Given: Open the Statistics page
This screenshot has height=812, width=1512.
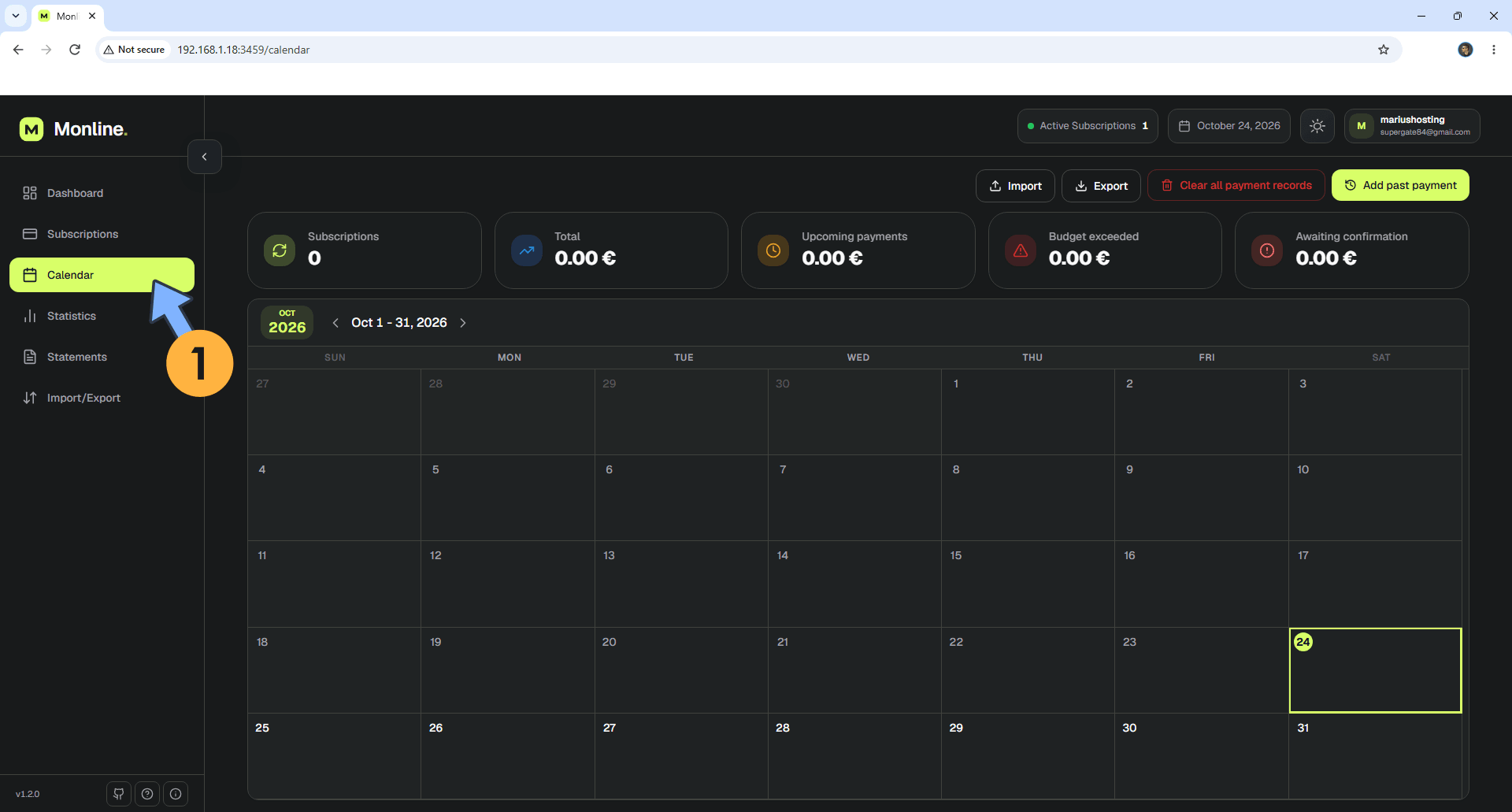Looking at the screenshot, I should tap(102, 316).
